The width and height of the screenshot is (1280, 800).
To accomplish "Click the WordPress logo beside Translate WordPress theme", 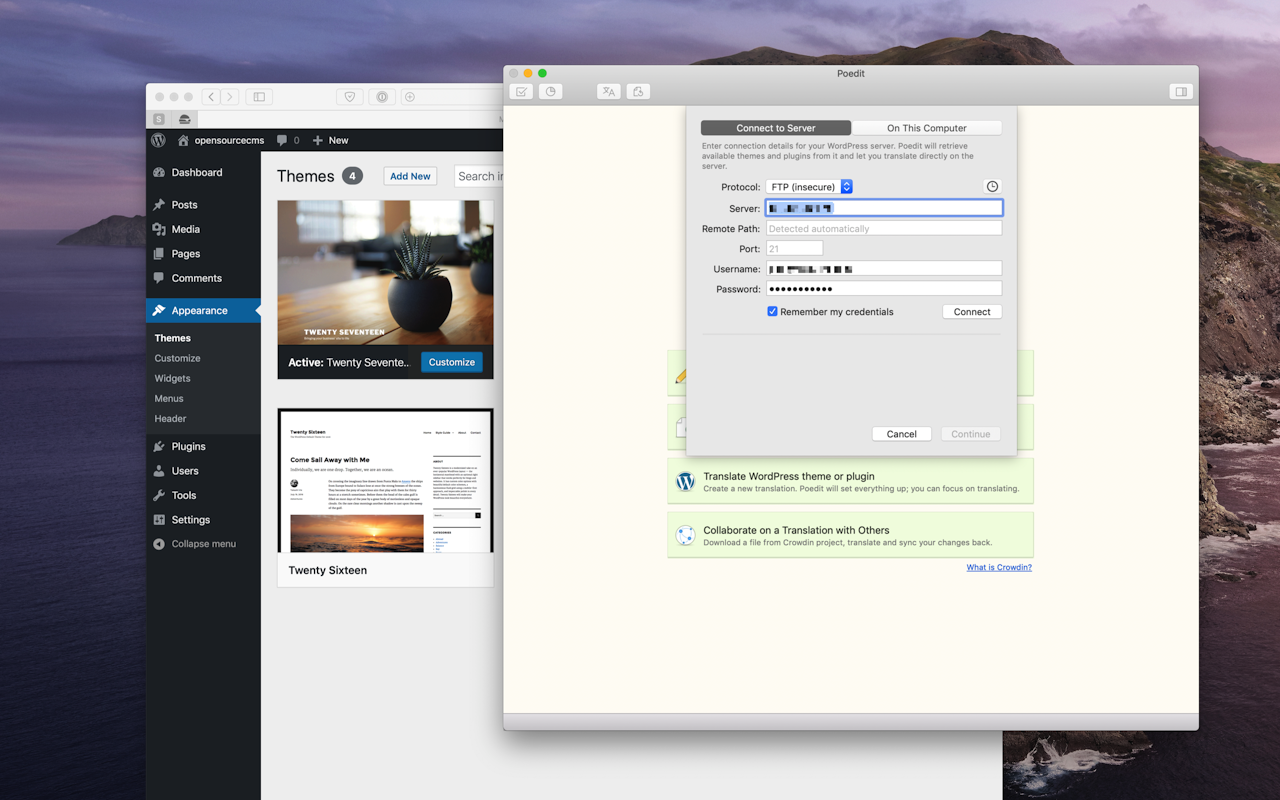I will (685, 482).
